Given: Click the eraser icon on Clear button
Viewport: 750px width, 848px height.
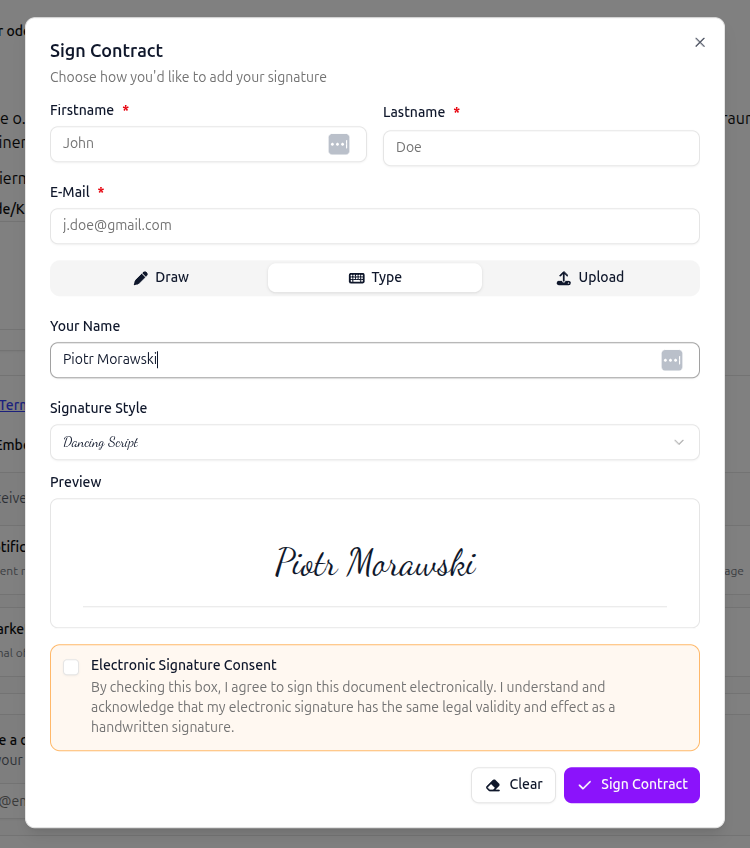Looking at the screenshot, I should coord(493,785).
